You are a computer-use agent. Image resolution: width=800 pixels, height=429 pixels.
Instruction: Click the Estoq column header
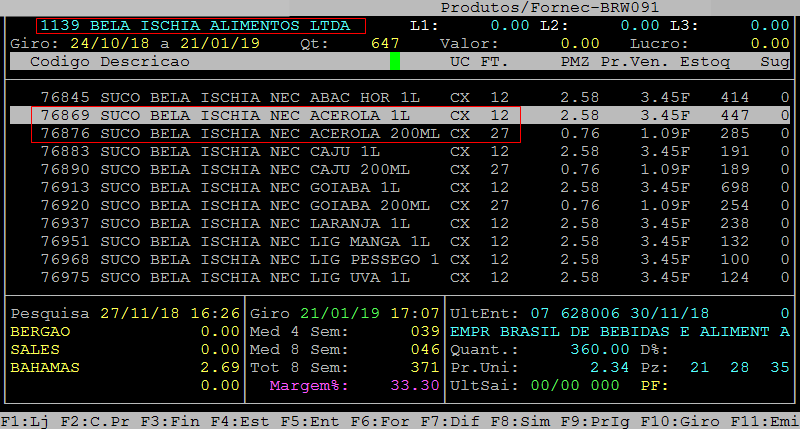[705, 62]
